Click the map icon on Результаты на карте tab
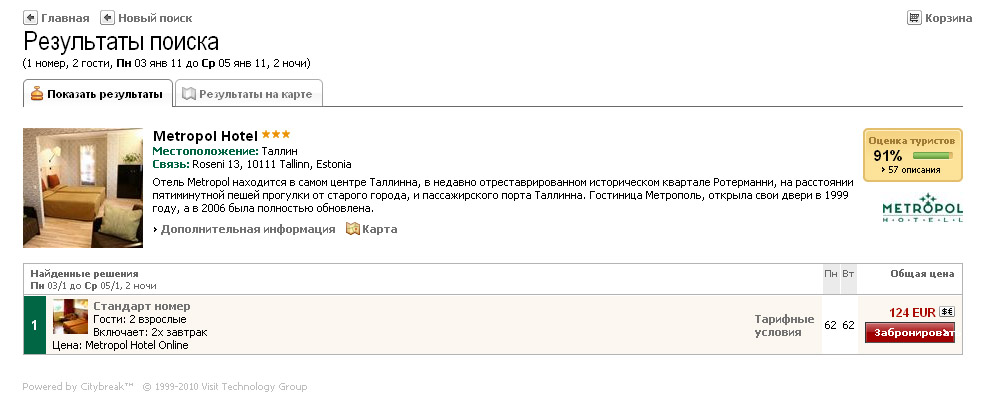1008x416 pixels. pyautogui.click(x=188, y=94)
